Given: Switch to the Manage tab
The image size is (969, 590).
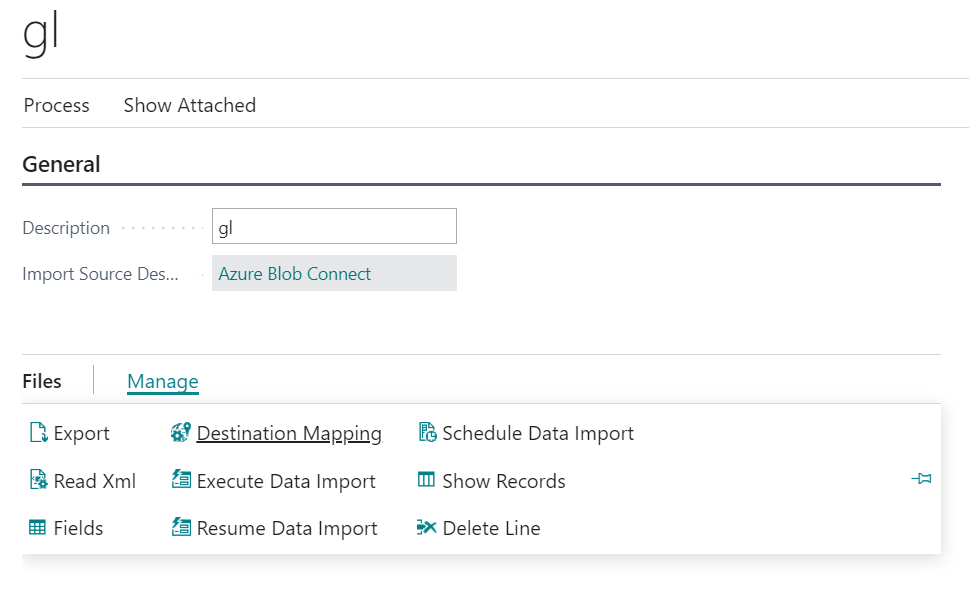Looking at the screenshot, I should [162, 381].
